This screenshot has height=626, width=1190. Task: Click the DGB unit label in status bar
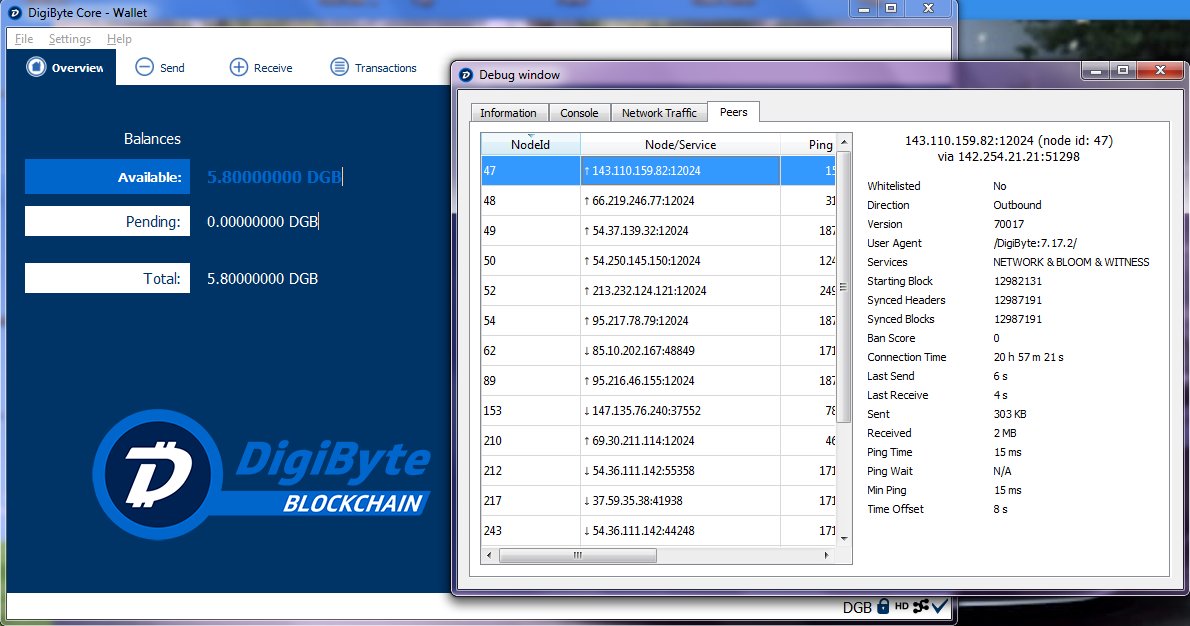(857, 607)
